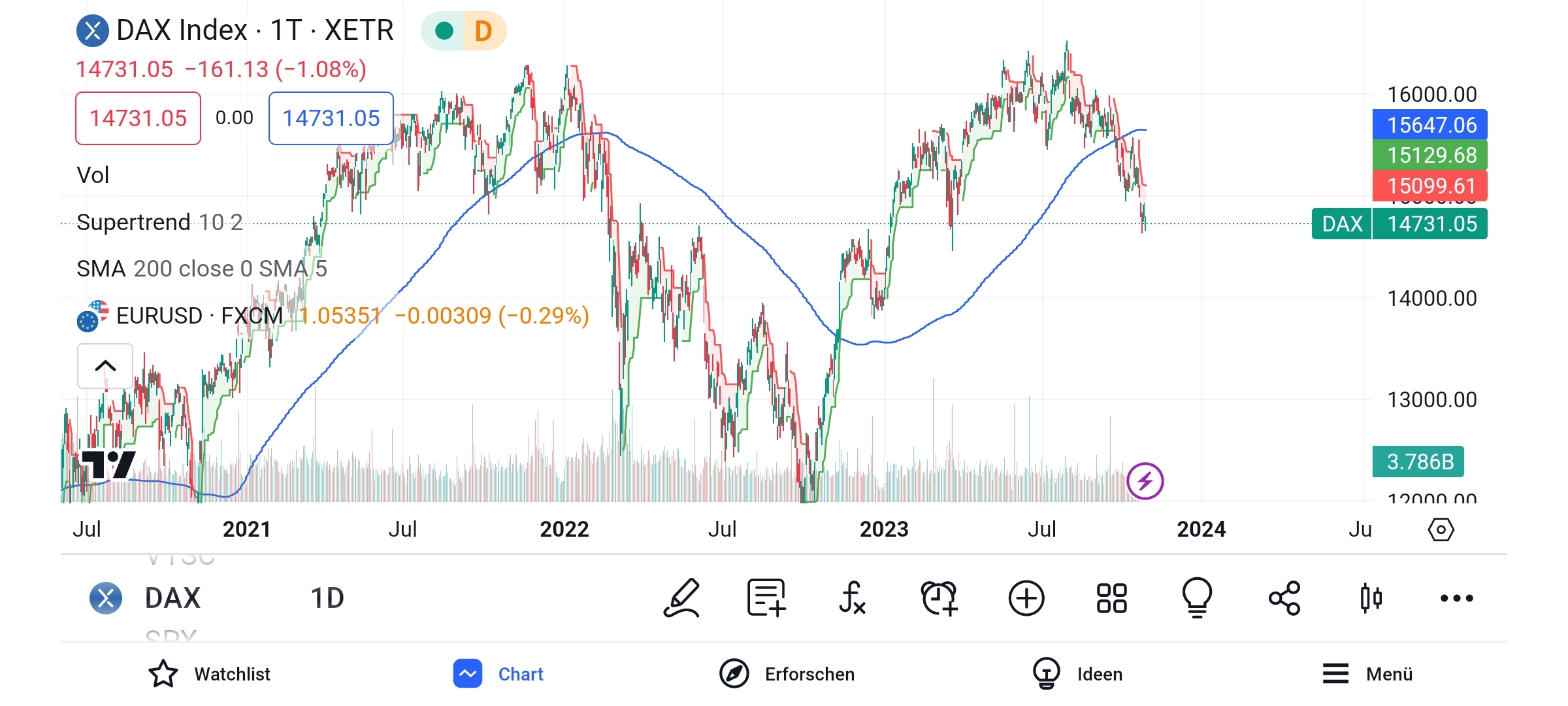Open chart settings hexagon icon
This screenshot has width=1568, height=706.
[1441, 529]
